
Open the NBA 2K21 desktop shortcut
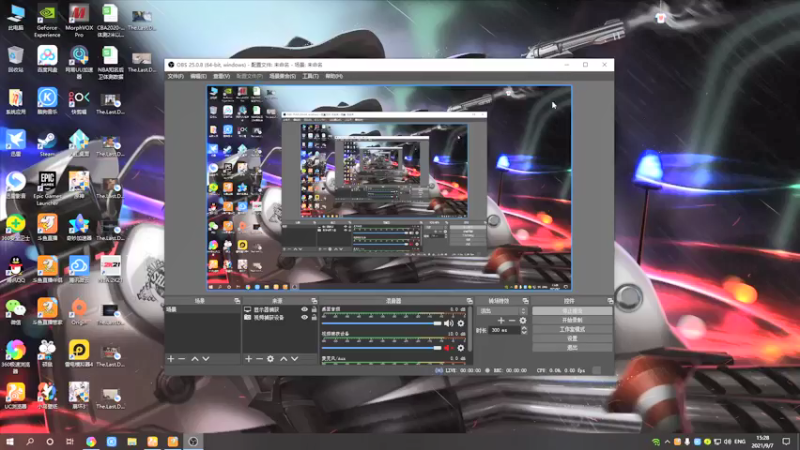(110, 269)
